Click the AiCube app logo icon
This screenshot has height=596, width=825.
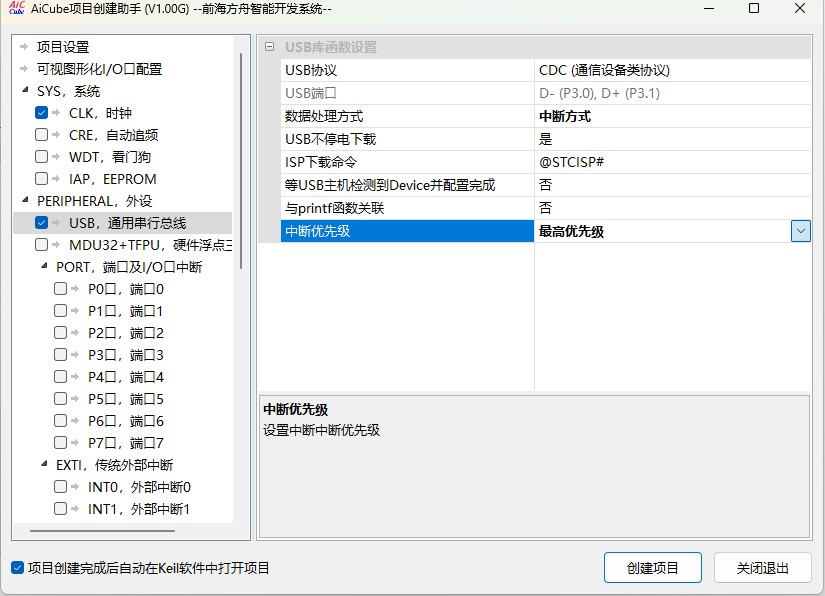point(17,8)
